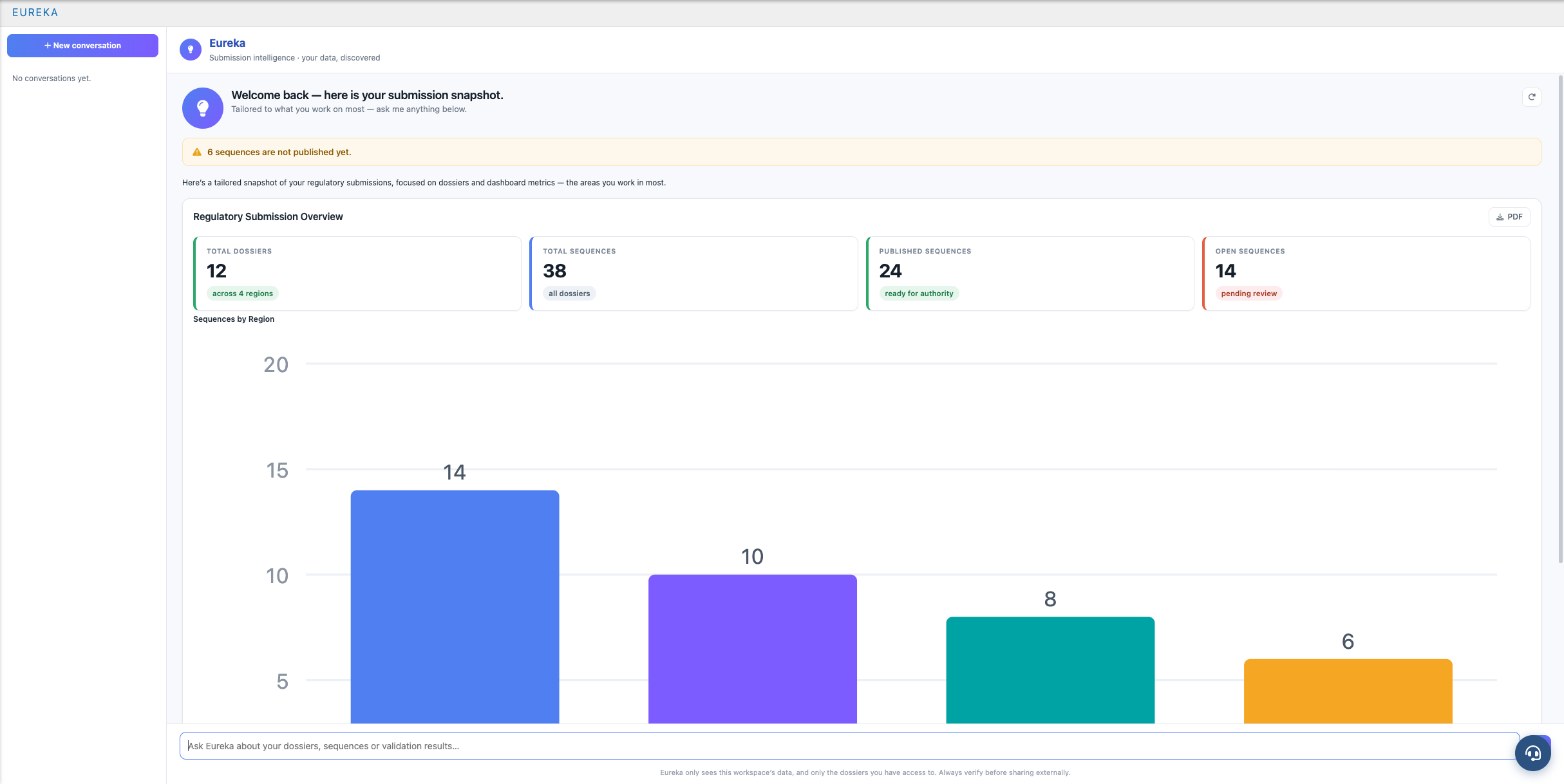Select the purple bar labeled 10
Screen dimensions: 1564x784
(752, 649)
